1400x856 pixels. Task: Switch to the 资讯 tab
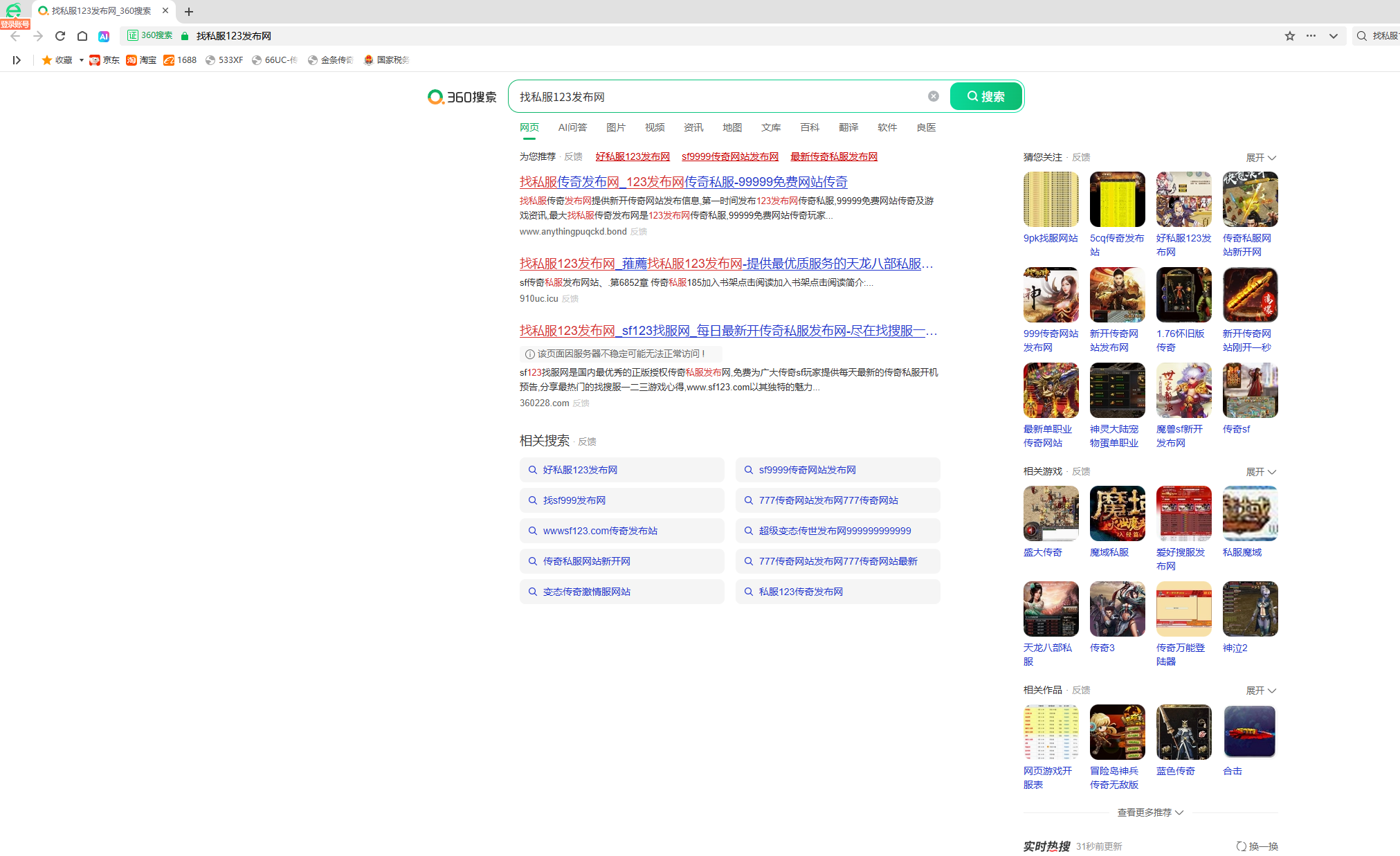tap(693, 127)
